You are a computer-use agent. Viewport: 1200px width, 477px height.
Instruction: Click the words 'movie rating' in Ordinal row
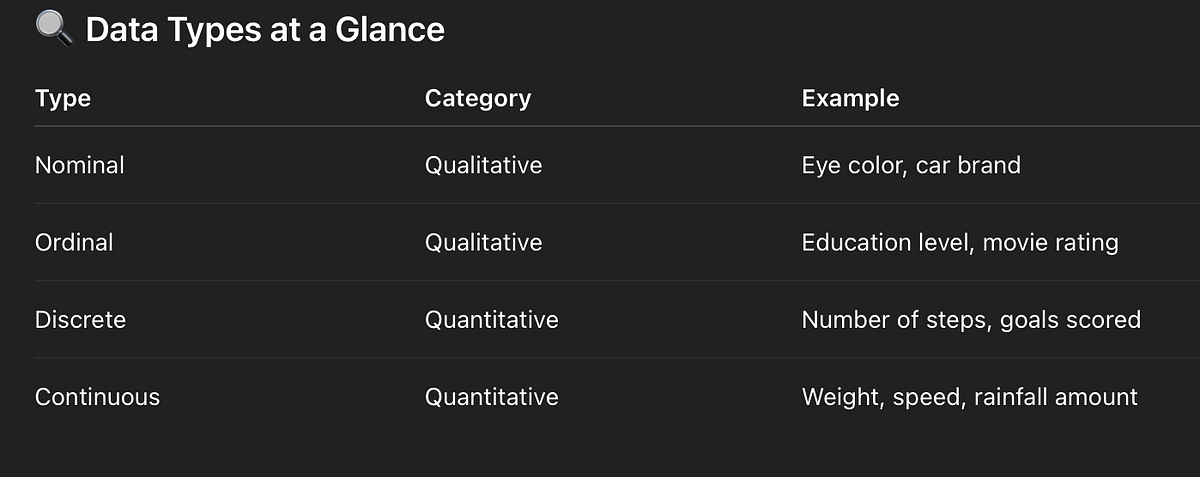click(1051, 243)
